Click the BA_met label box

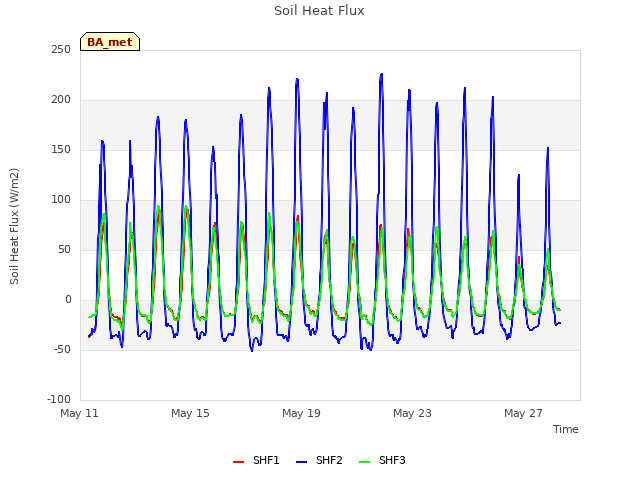tap(110, 42)
